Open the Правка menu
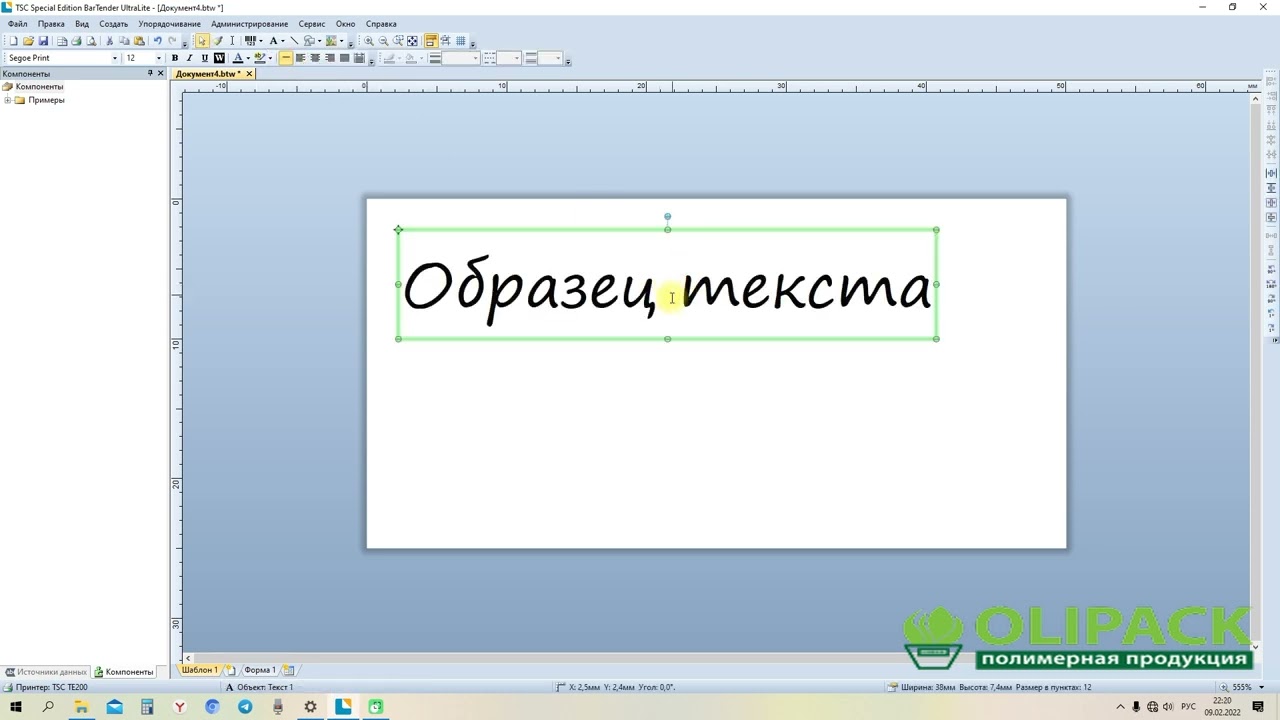Image resolution: width=1280 pixels, height=720 pixels. tap(51, 24)
